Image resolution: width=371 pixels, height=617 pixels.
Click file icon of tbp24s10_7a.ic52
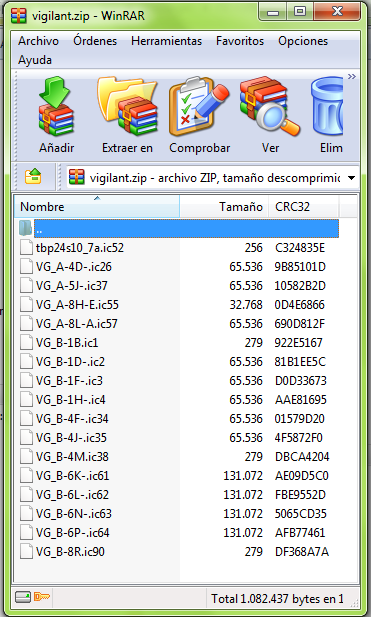(x=26, y=248)
